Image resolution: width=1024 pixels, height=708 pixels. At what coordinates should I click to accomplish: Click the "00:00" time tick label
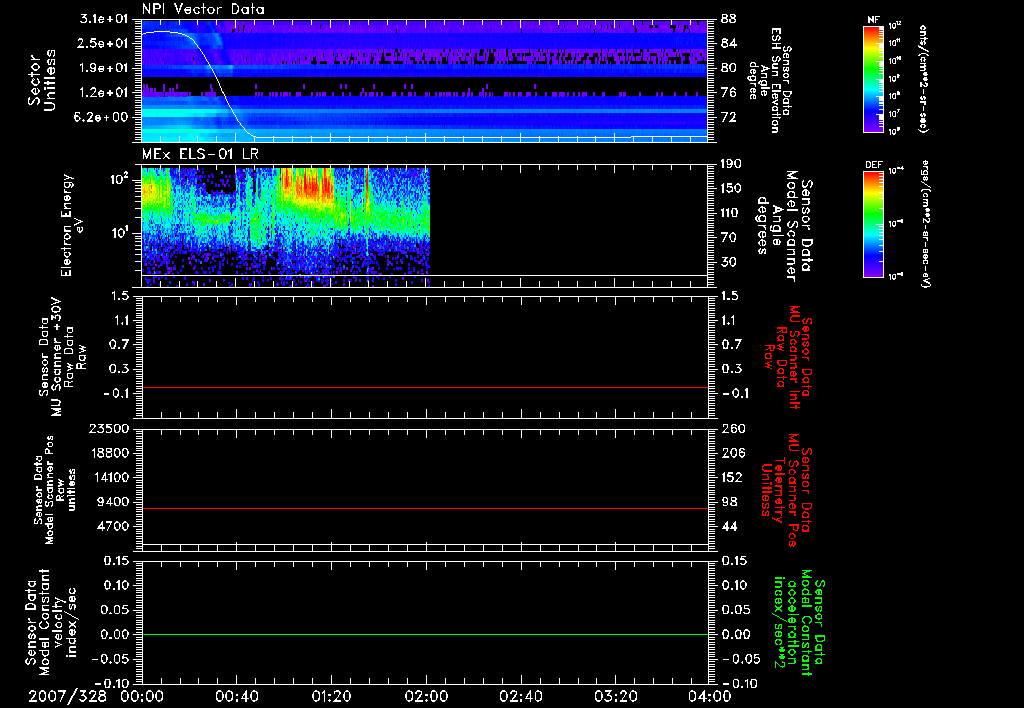coord(142,696)
